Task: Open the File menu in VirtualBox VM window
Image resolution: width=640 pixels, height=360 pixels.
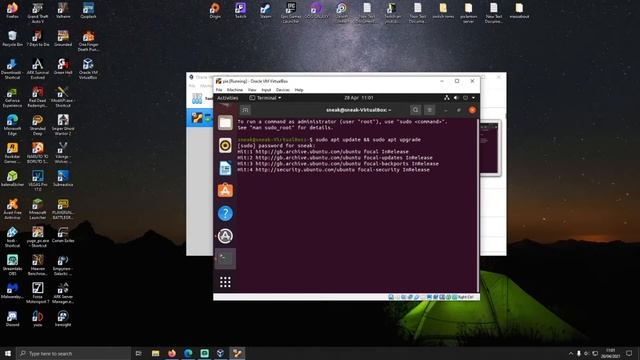Action: 219,90
